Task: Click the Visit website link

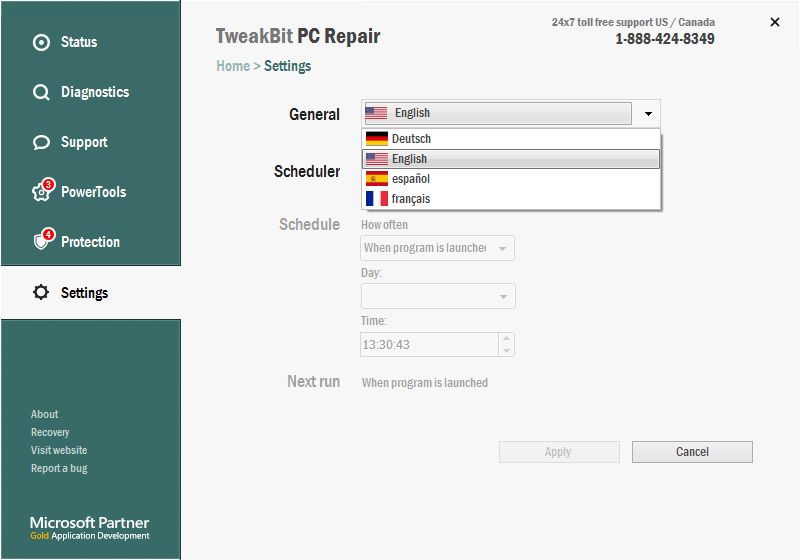Action: click(59, 450)
